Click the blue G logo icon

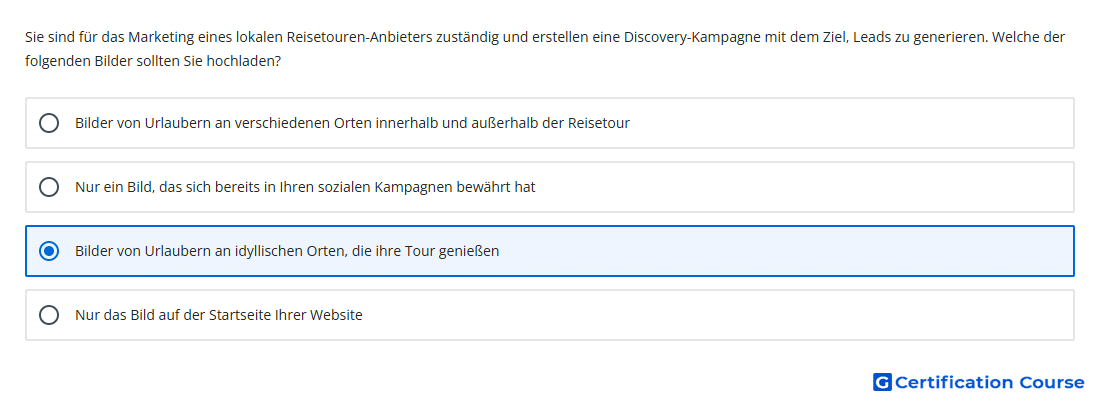point(882,382)
